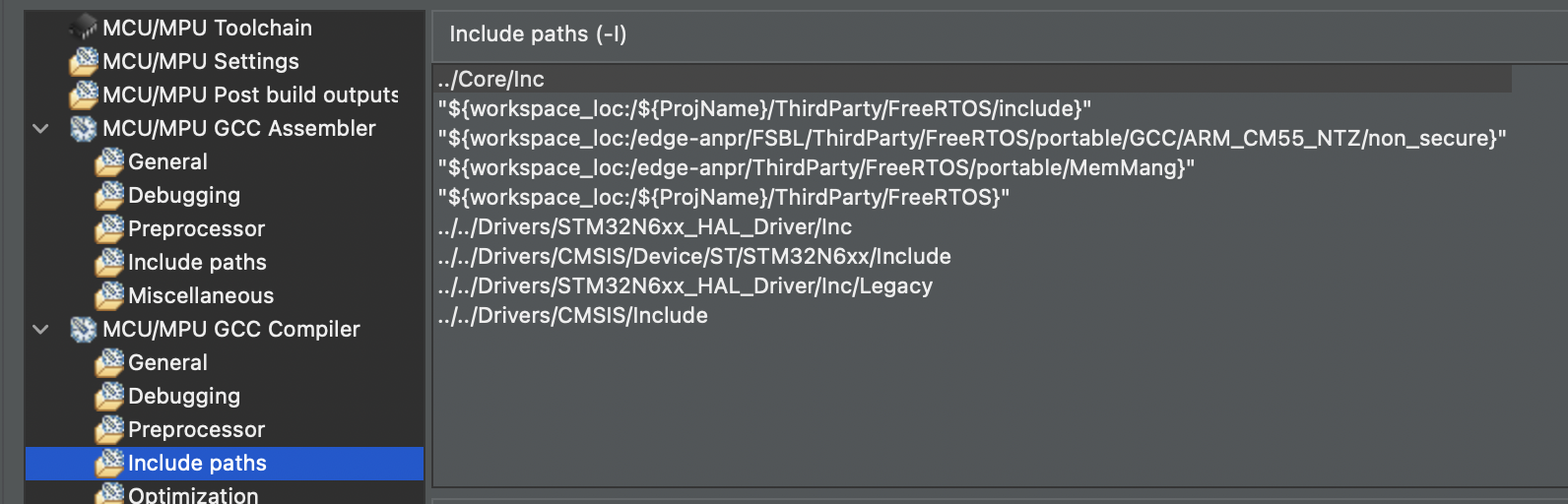
Task: Select General under GCC Compiler
Action: pos(167,362)
